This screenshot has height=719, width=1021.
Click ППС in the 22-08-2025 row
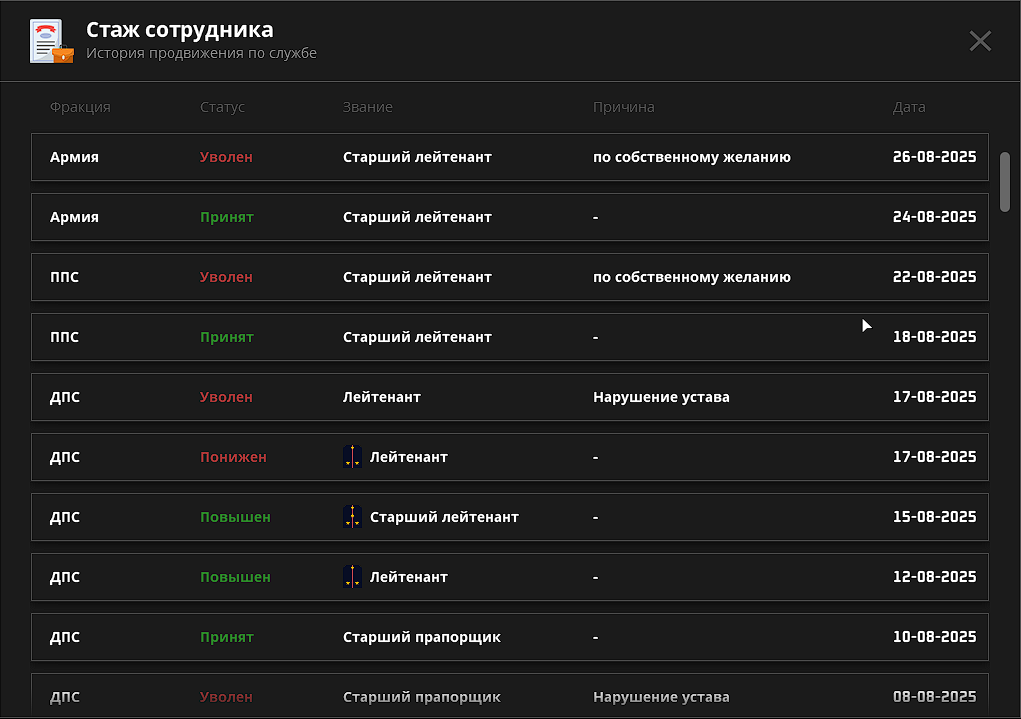64,277
